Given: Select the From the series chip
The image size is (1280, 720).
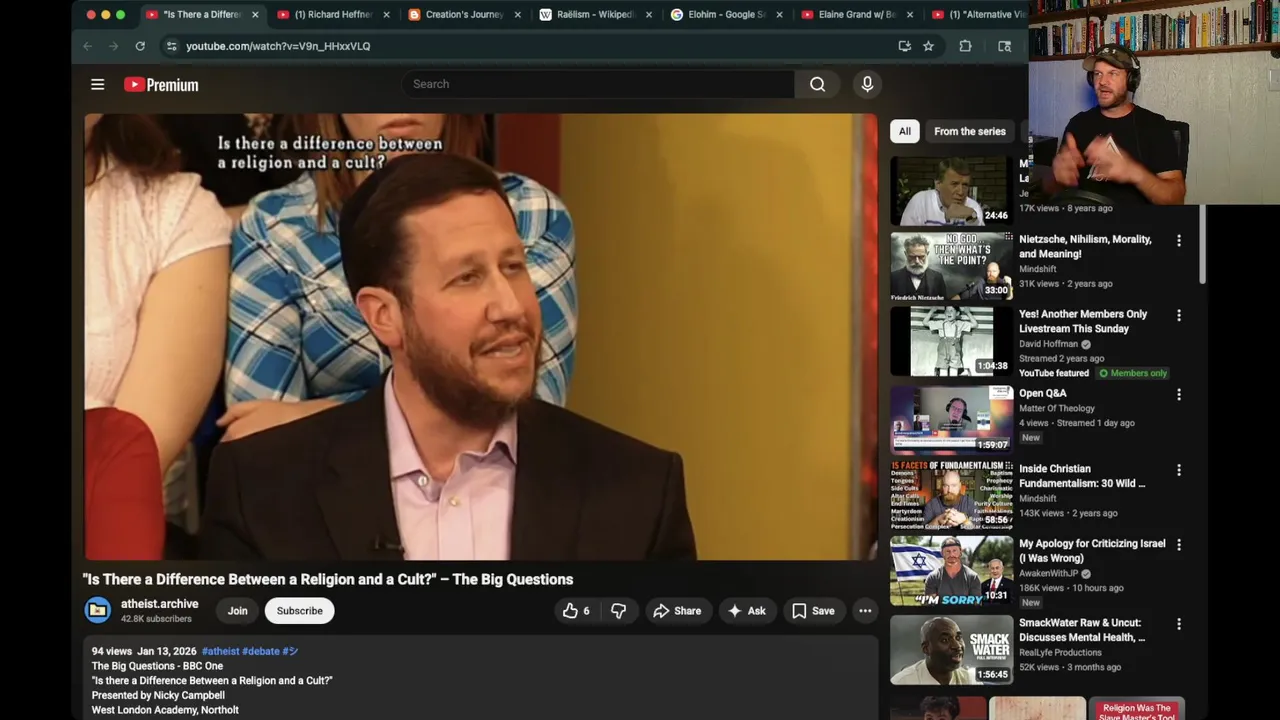Looking at the screenshot, I should click(969, 131).
